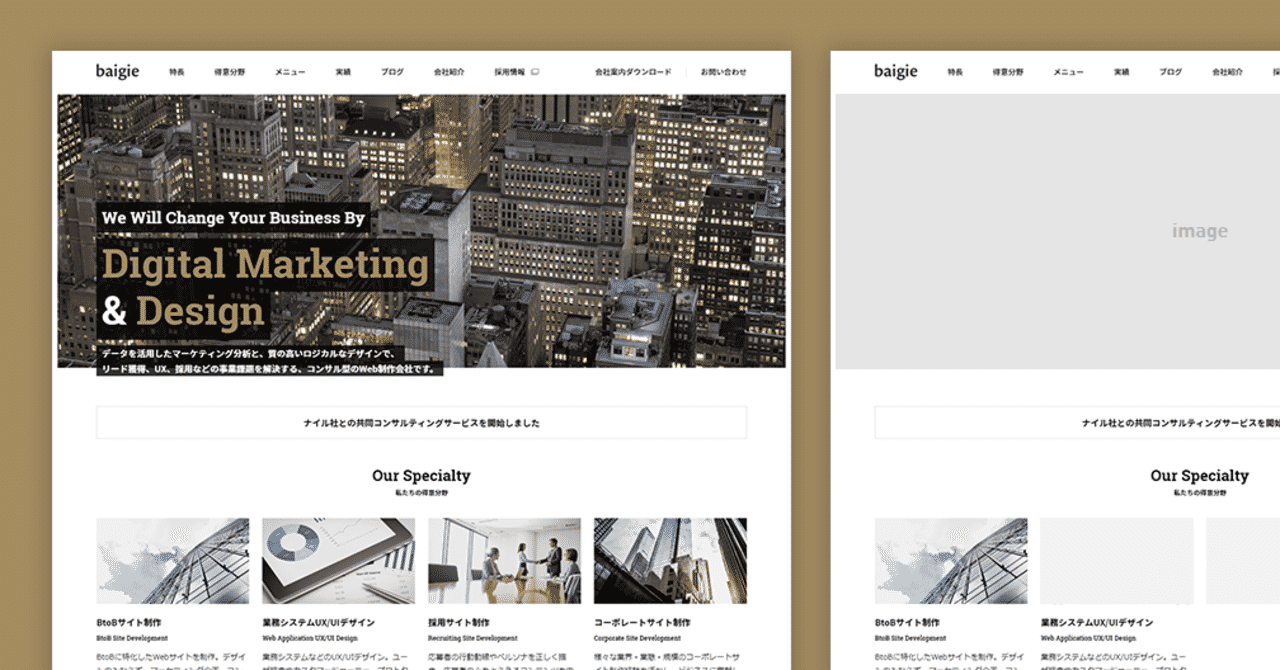Screen dimensions: 1280x670
Task: Open ブログ in the right page navigation
Action: coord(1171,72)
